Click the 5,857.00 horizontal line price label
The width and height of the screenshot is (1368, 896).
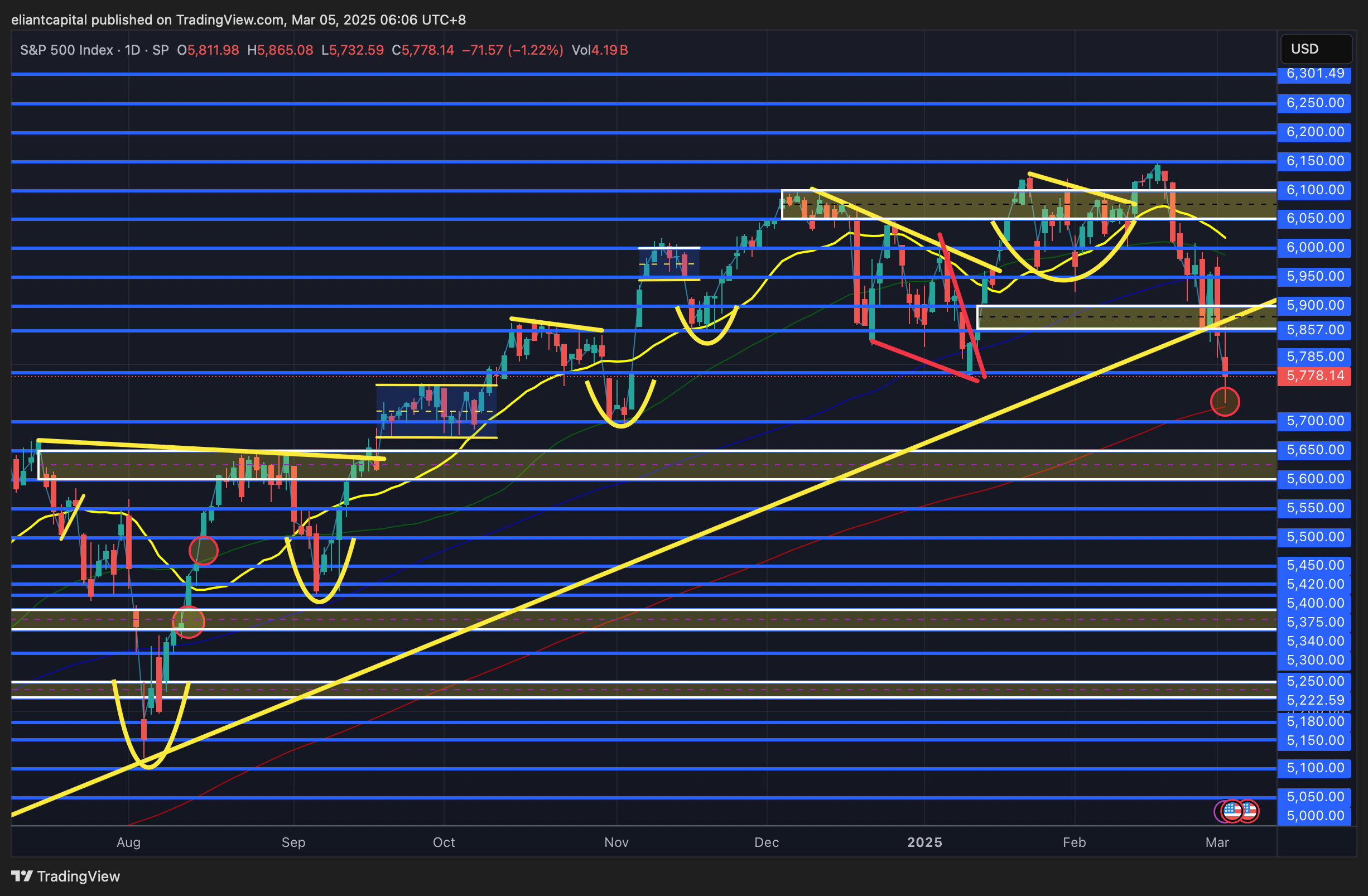click(1314, 330)
